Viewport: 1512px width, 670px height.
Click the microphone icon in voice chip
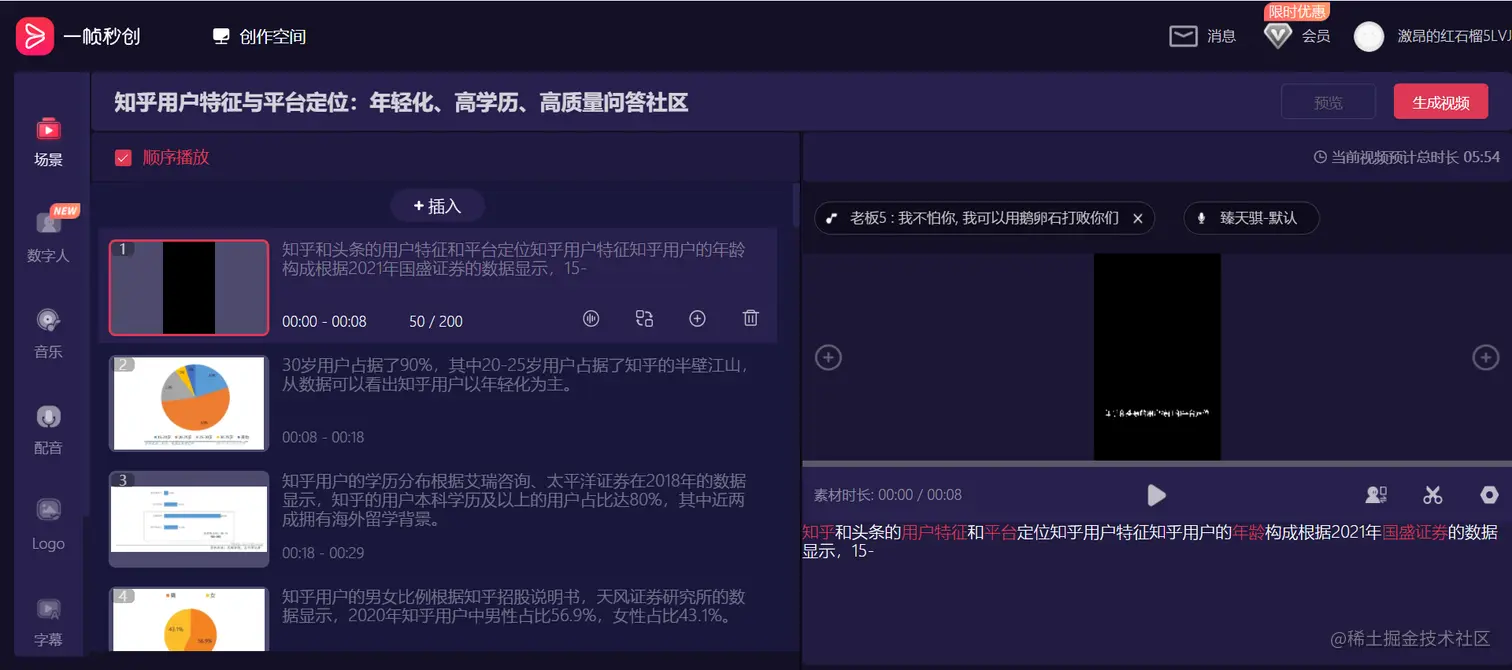(x=1201, y=218)
